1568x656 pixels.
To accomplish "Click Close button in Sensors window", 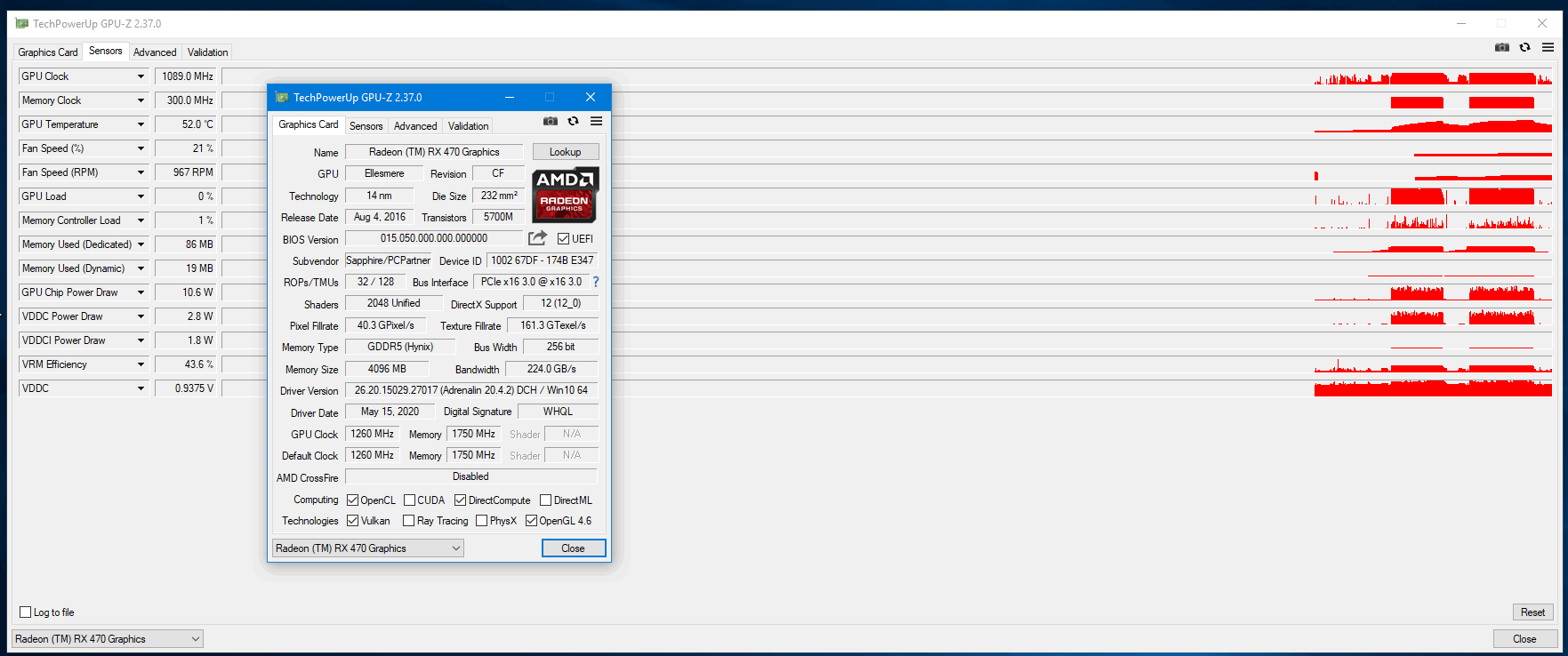I will pos(1524,639).
